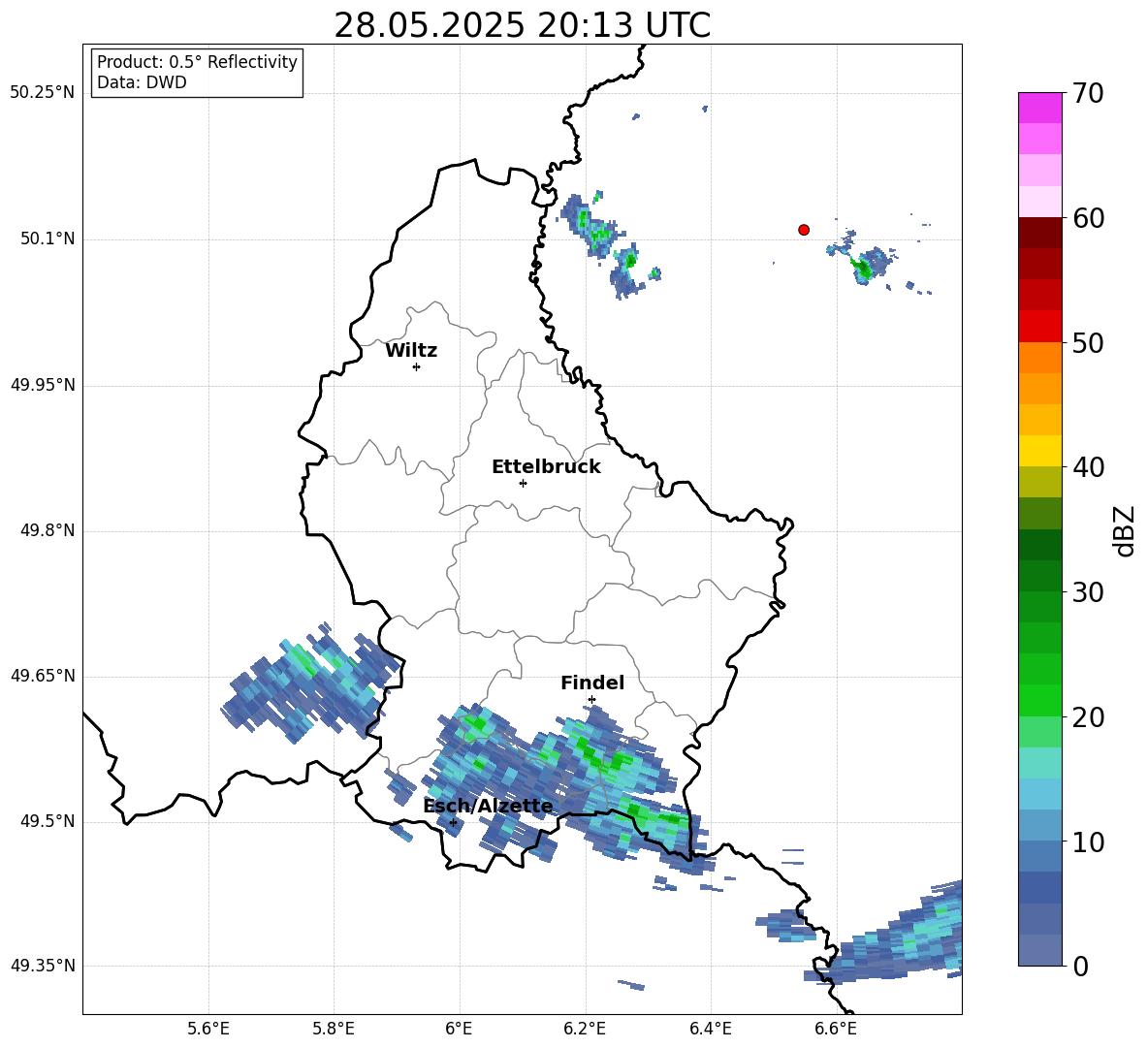
Task: Click the 49.35°N latitude label
Action: (x=43, y=966)
